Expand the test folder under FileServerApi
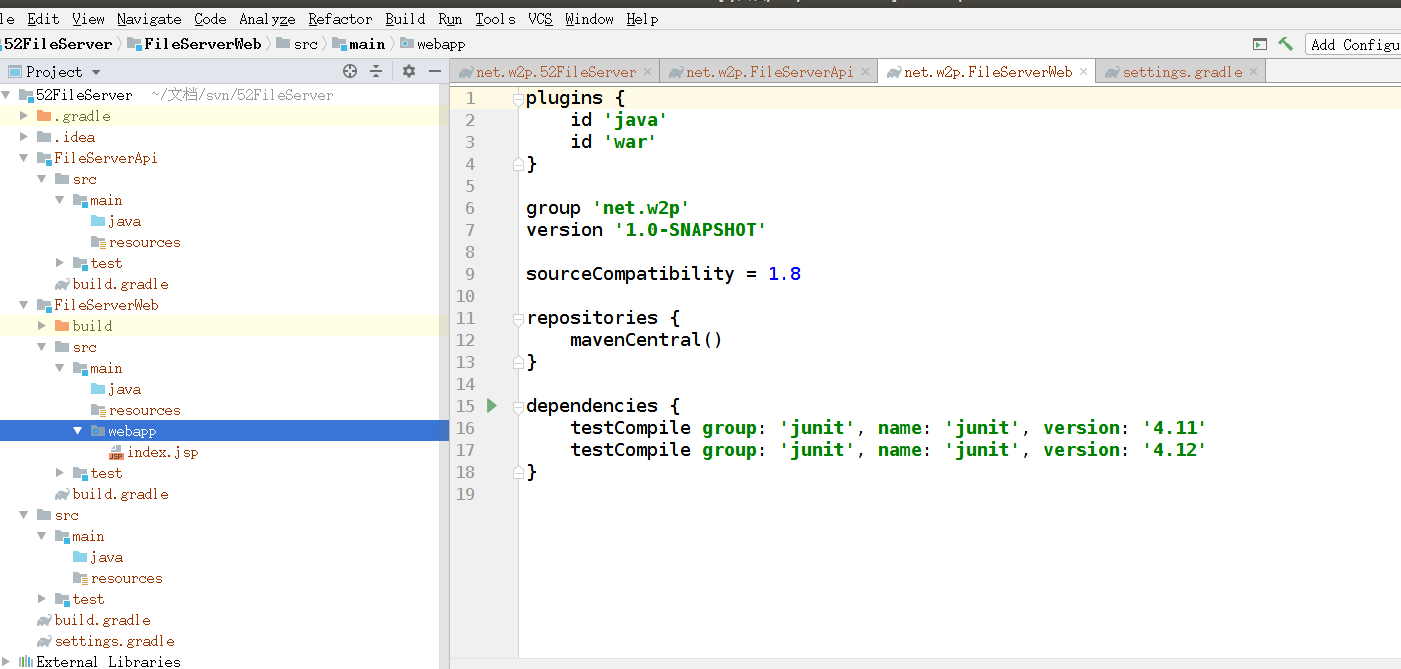The image size is (1401, 669). pyautogui.click(x=59, y=262)
